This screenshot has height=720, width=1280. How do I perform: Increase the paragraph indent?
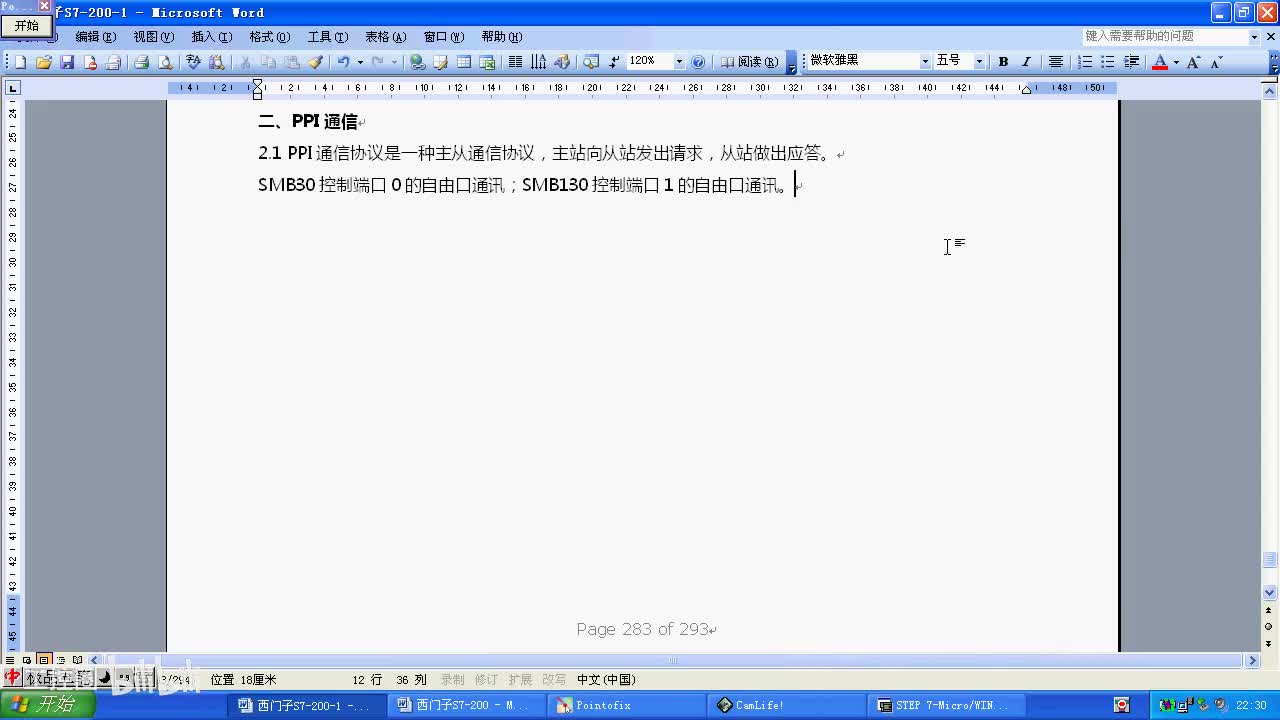[1132, 62]
